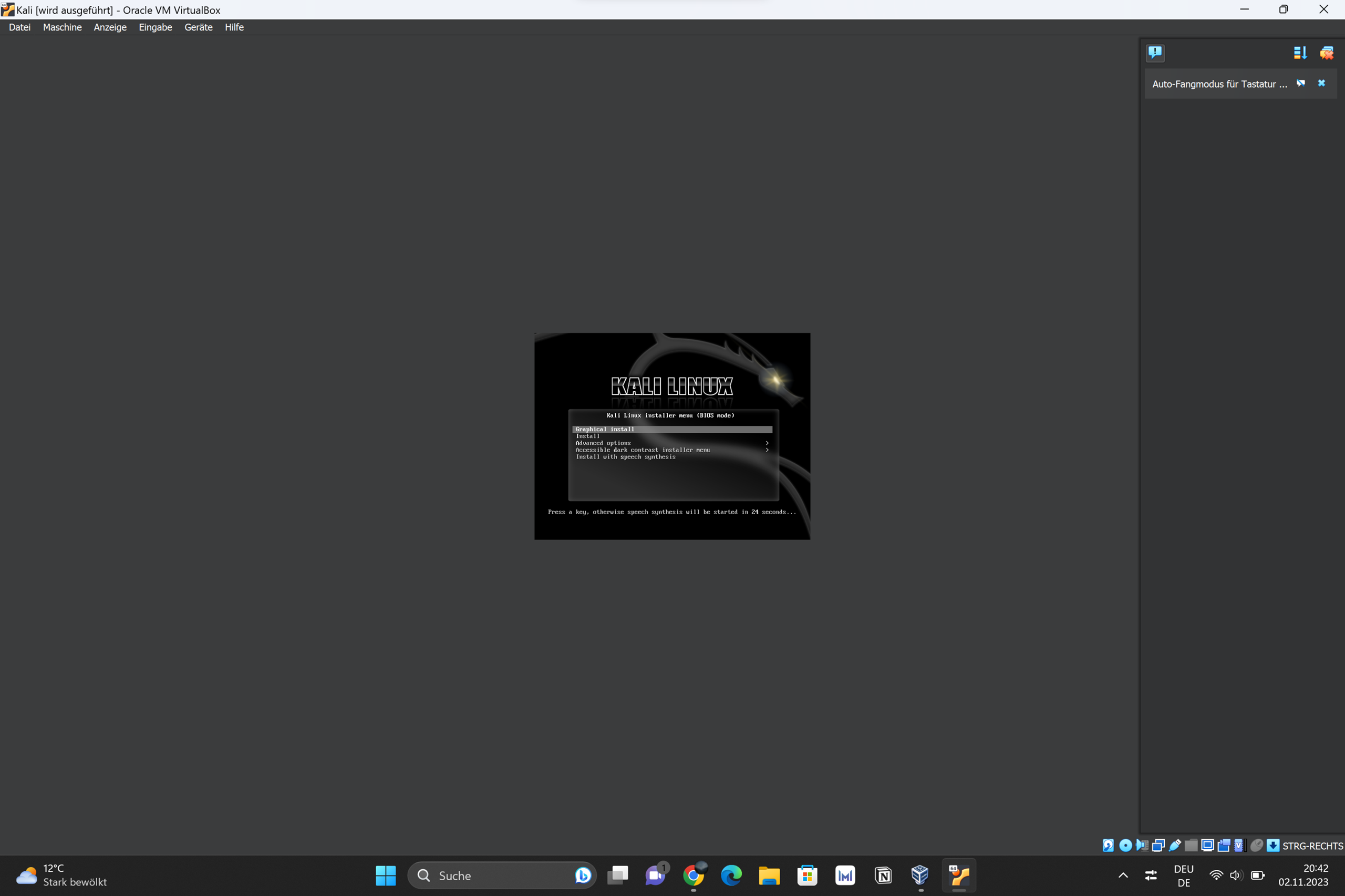
Task: Click the keyboard capture arrow icon
Action: click(x=1273, y=846)
